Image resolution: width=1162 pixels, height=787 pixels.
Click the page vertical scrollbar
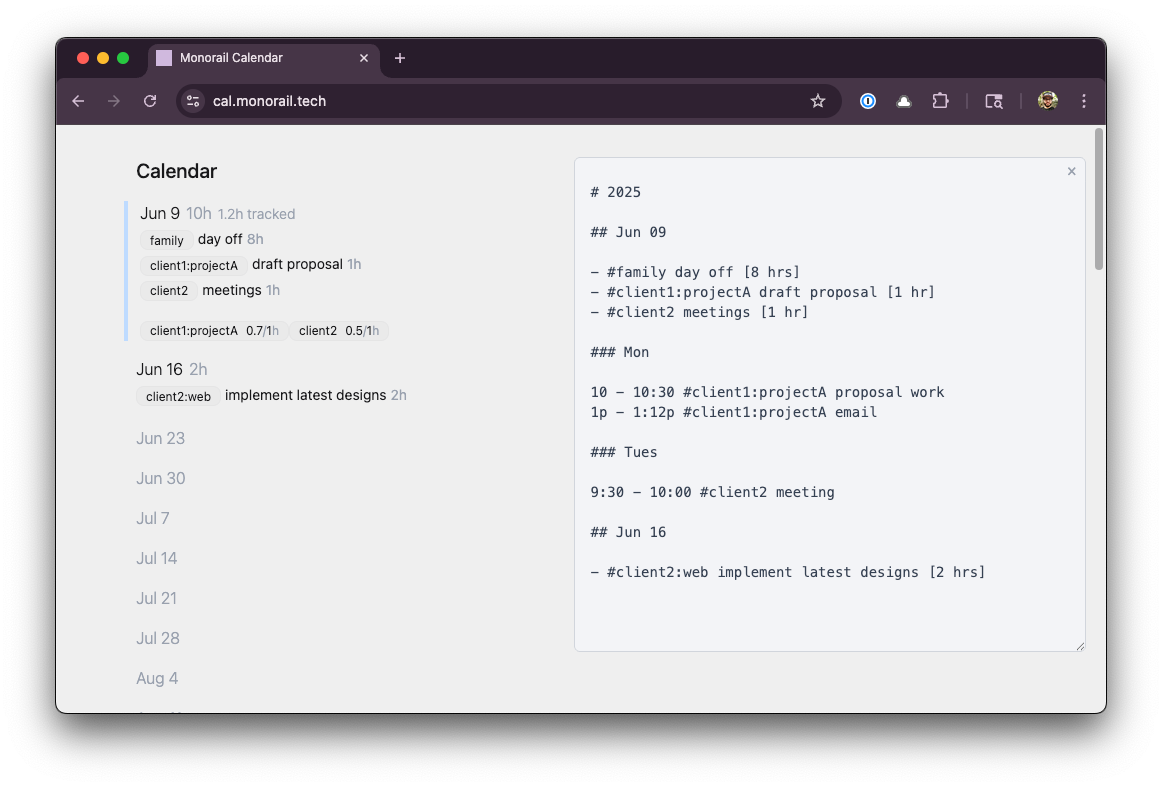1099,199
